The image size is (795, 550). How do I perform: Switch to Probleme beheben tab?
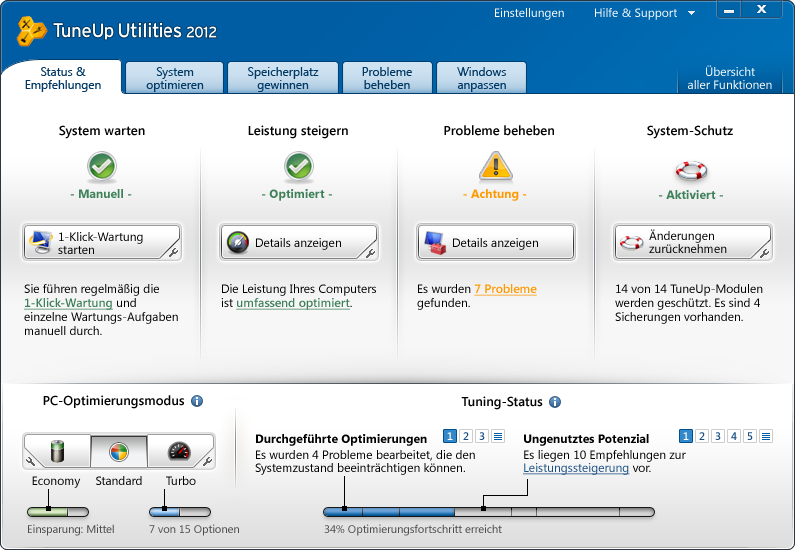[x=387, y=78]
